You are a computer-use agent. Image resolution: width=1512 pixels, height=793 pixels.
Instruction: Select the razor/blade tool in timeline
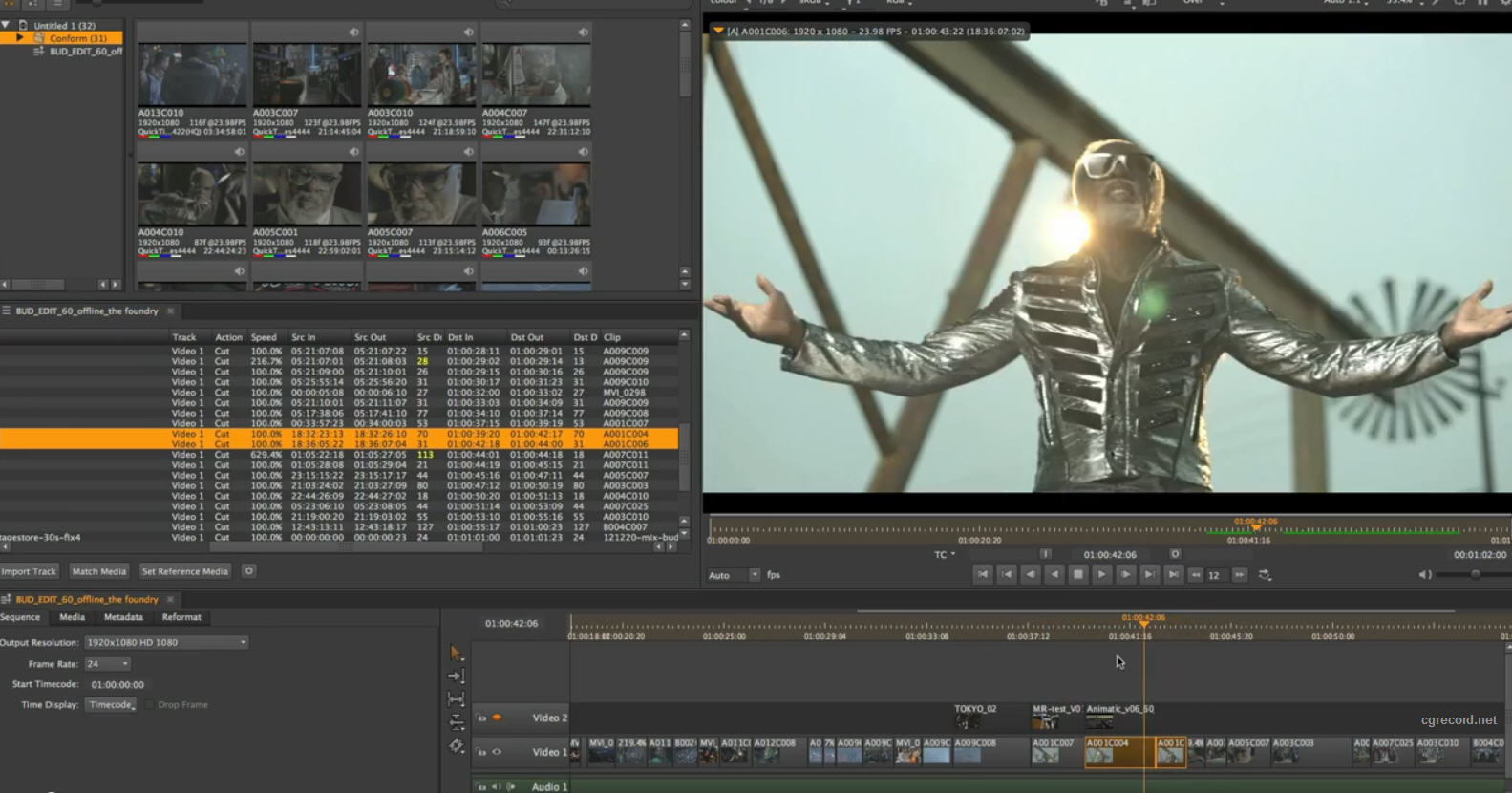pos(456,745)
